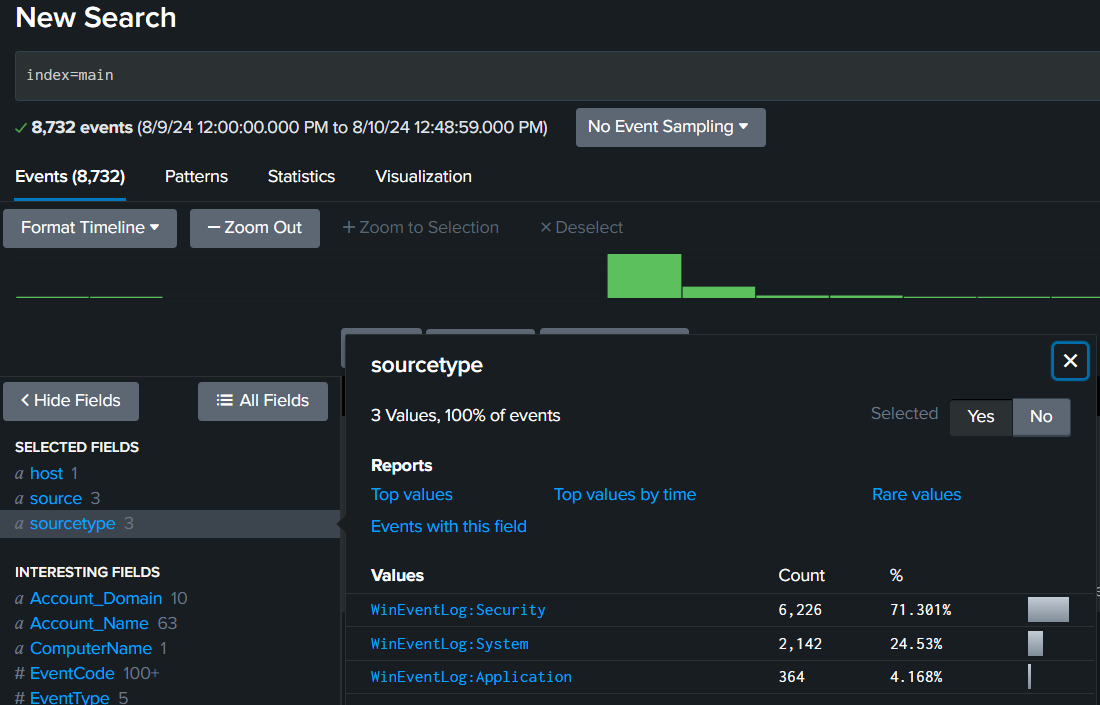
Task: Open the Visualization tab
Action: [423, 177]
